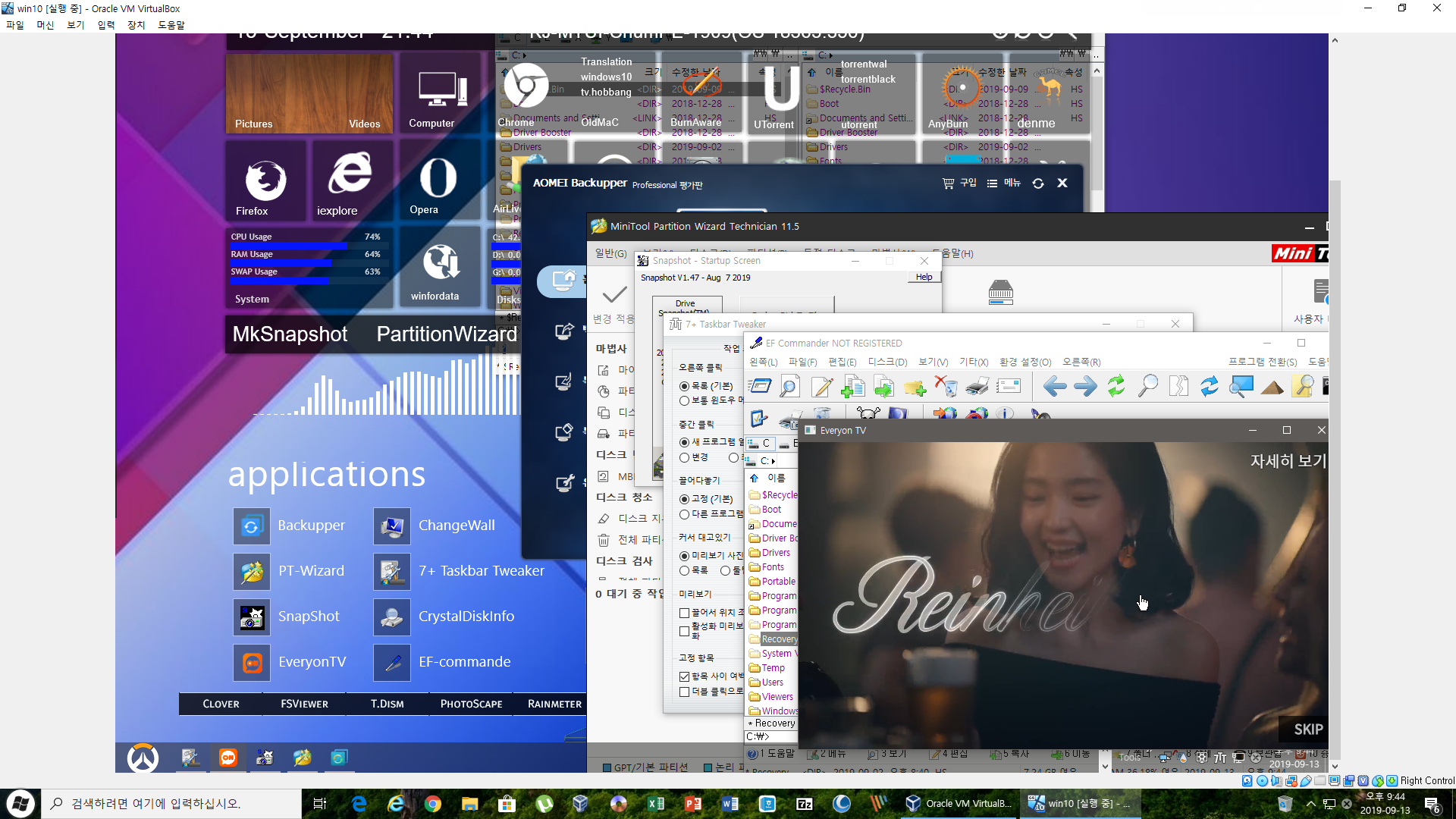Click EF Commander forward arrow icon
This screenshot has width=1456, height=819.
tap(1085, 387)
